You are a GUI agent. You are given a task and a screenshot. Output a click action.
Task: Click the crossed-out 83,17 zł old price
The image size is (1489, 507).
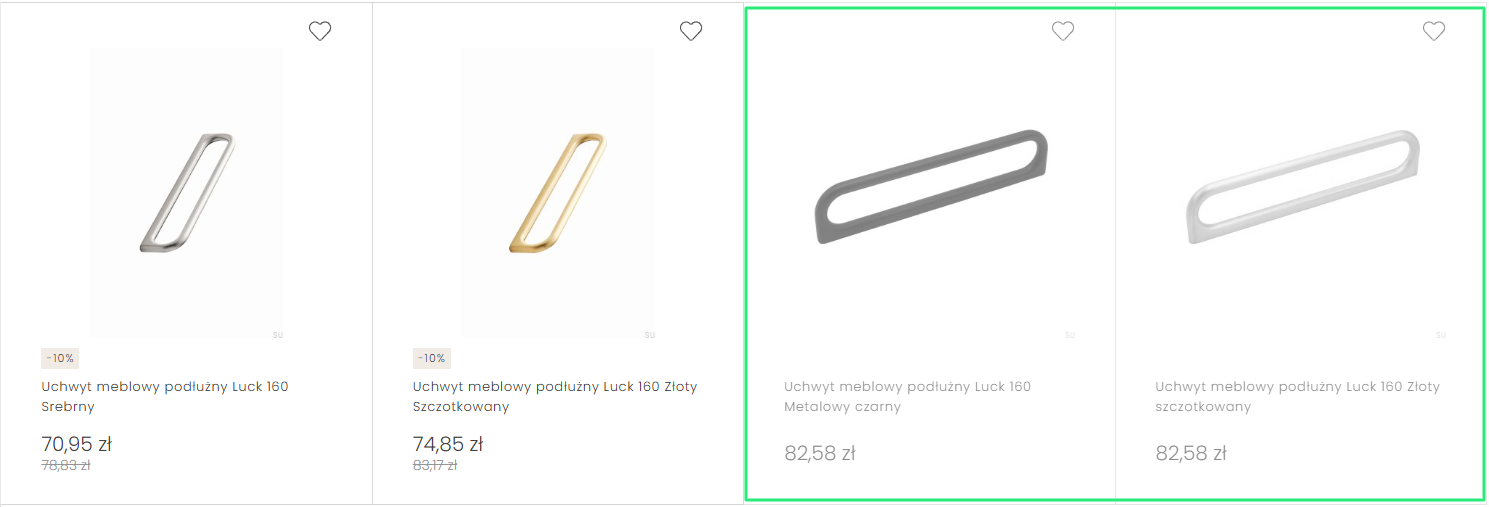coord(435,465)
